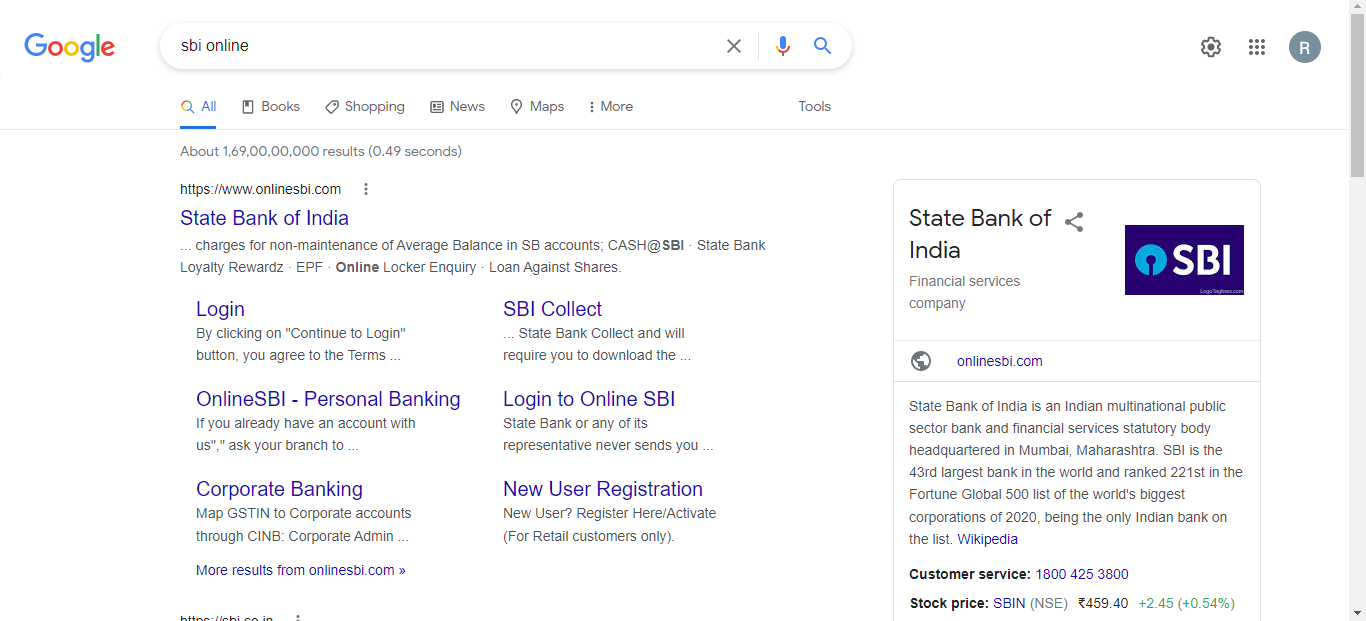Click the 'Financial services company' subtitle
Image resolution: width=1366 pixels, height=621 pixels.
[965, 292]
